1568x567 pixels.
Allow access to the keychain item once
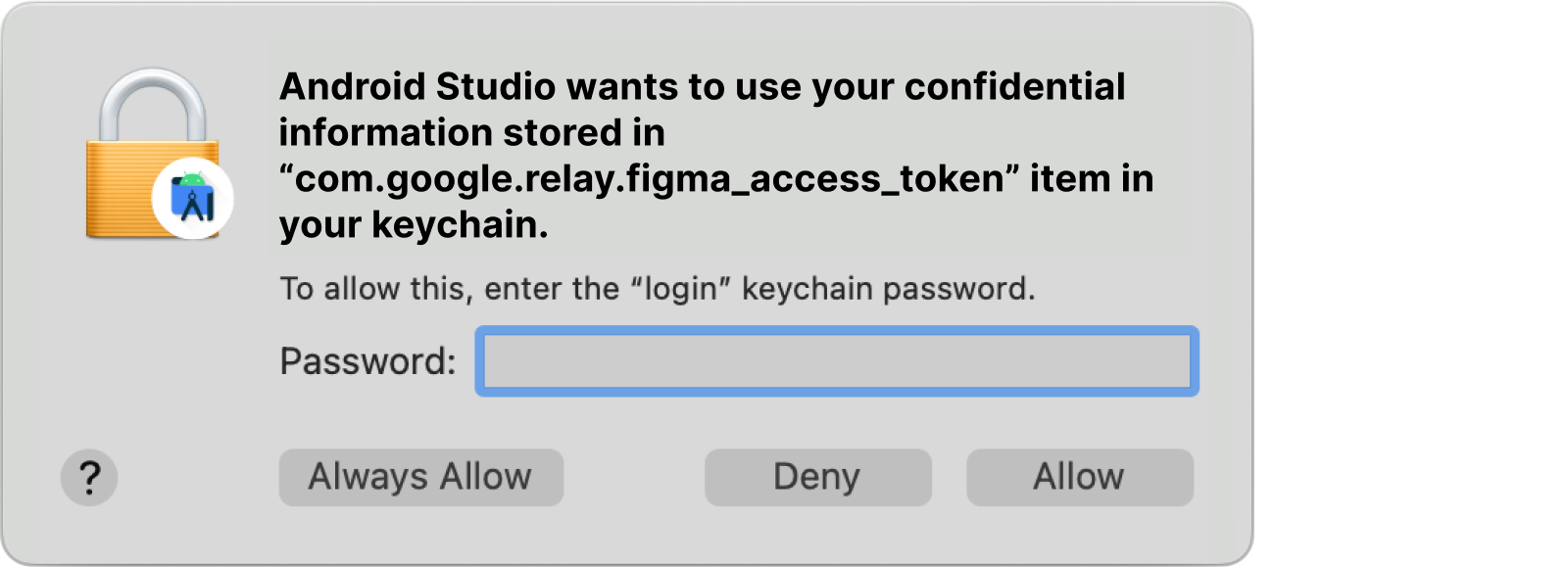pos(1079,477)
